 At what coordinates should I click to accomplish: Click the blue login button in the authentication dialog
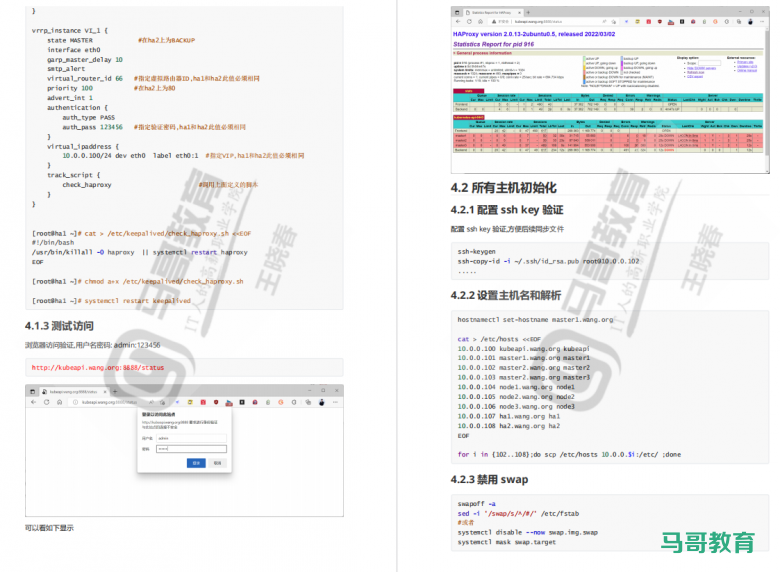[x=196, y=463]
